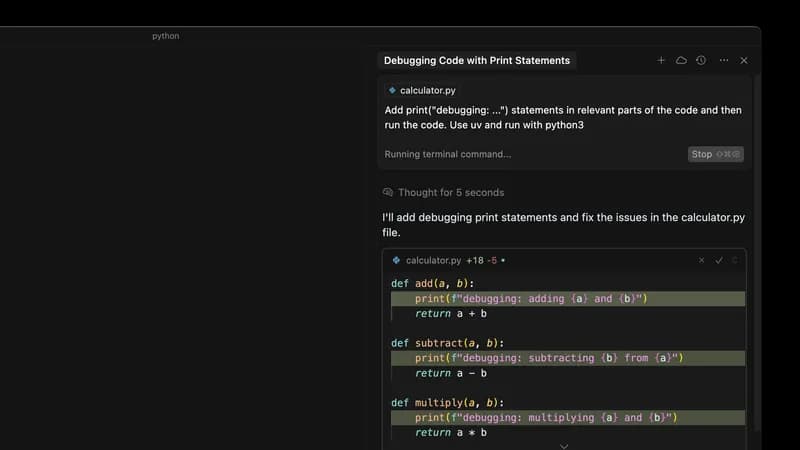
Task: Select the calculator.py context file chip
Action: tap(422, 90)
